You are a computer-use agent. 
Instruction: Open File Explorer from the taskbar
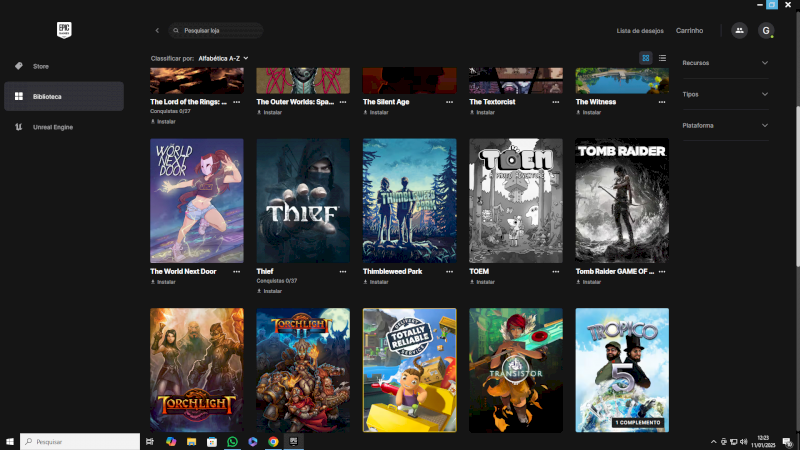pos(191,441)
